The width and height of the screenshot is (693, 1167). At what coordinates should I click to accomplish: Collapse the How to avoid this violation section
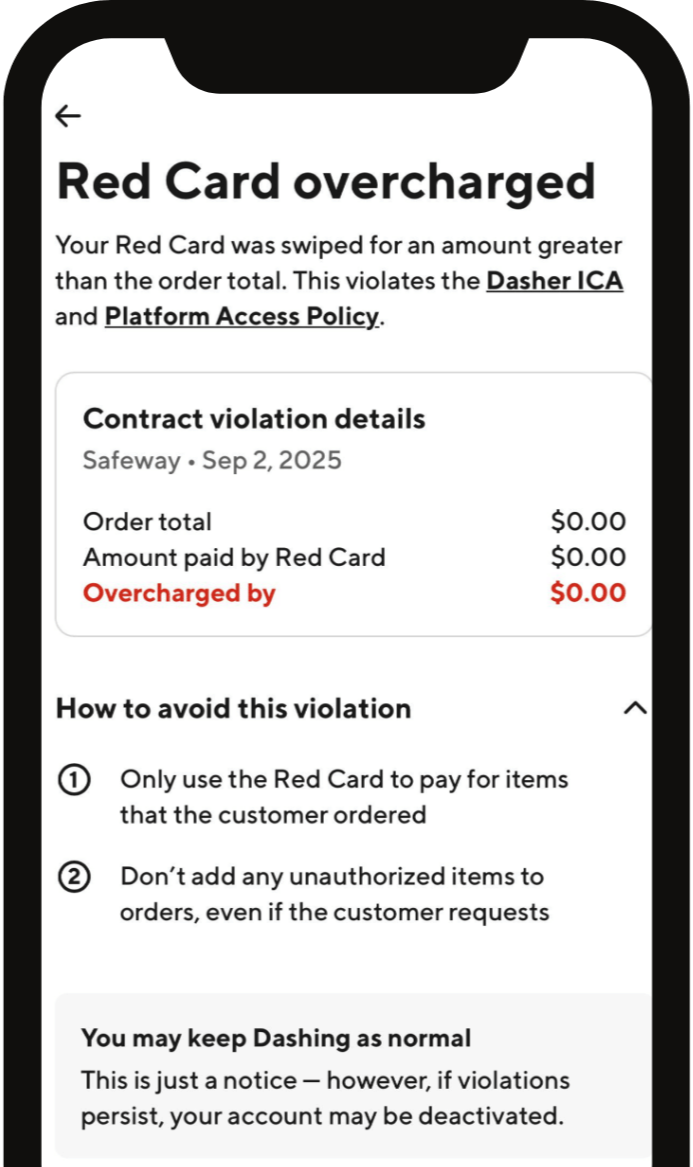pos(634,707)
